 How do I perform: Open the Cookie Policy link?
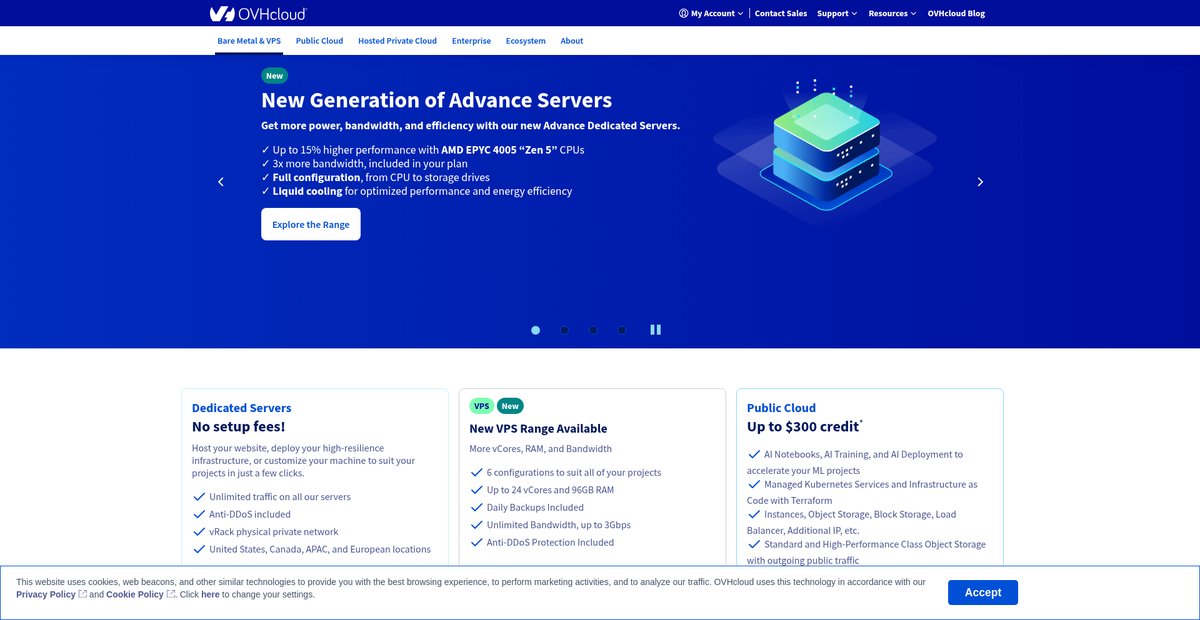pos(135,594)
